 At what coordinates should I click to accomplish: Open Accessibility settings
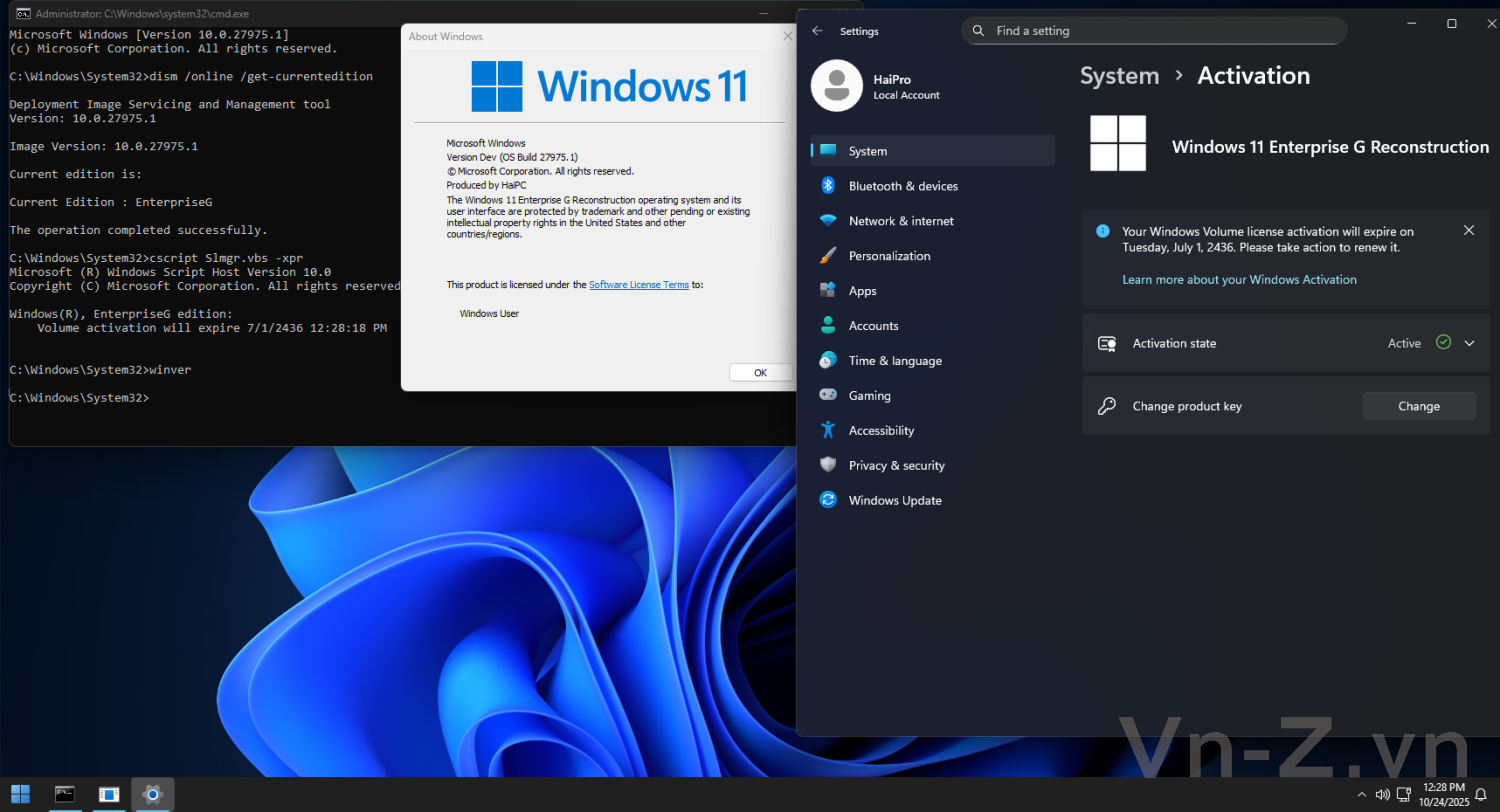881,431
